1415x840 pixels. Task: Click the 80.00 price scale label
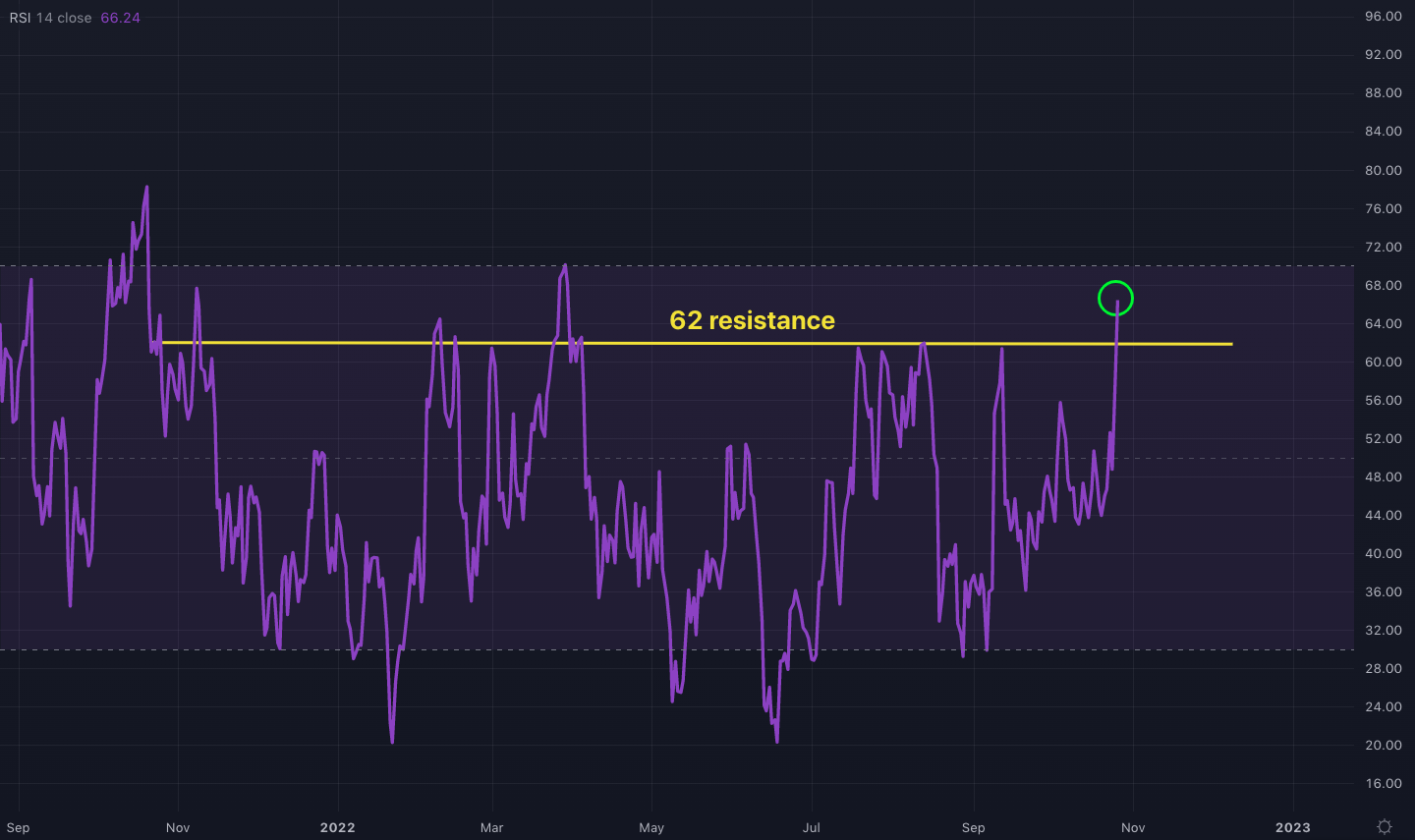click(1383, 170)
